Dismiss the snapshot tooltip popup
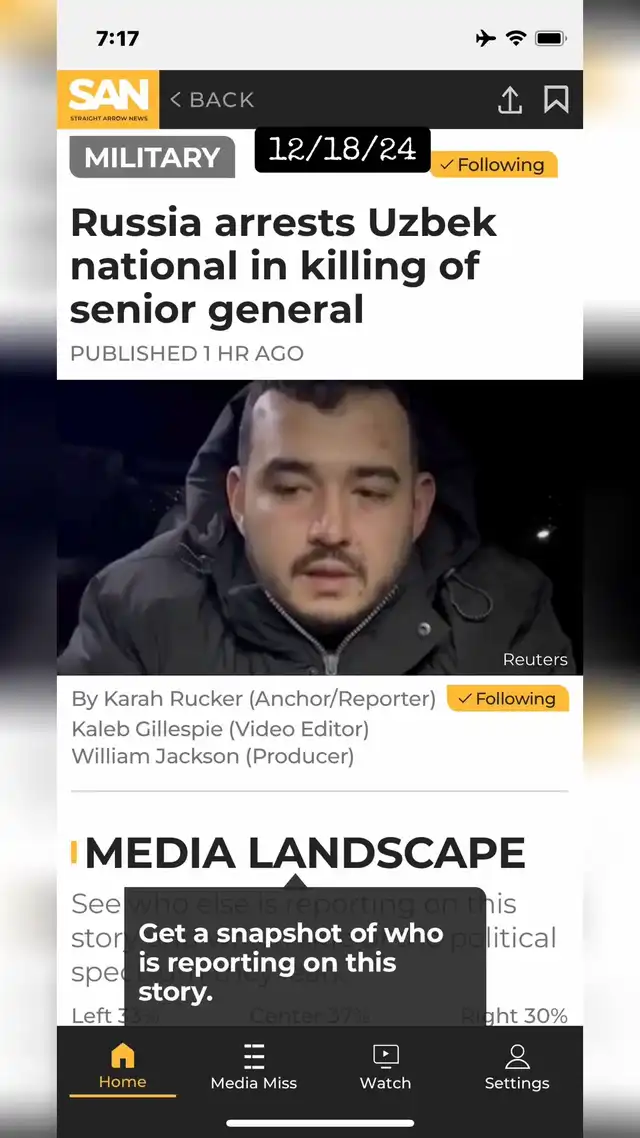This screenshot has width=640, height=1138. pos(305,957)
